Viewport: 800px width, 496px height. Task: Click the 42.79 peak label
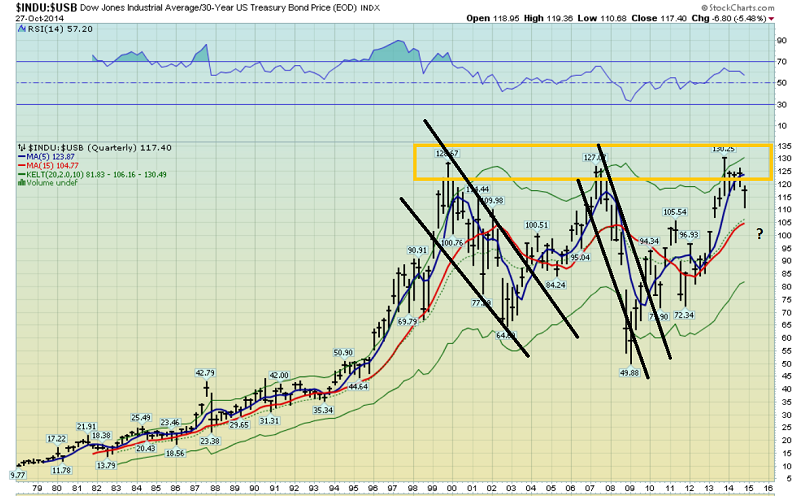point(205,373)
